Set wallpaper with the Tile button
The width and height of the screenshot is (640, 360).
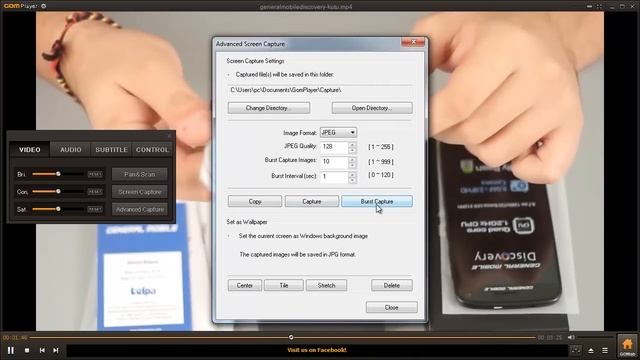(x=284, y=286)
